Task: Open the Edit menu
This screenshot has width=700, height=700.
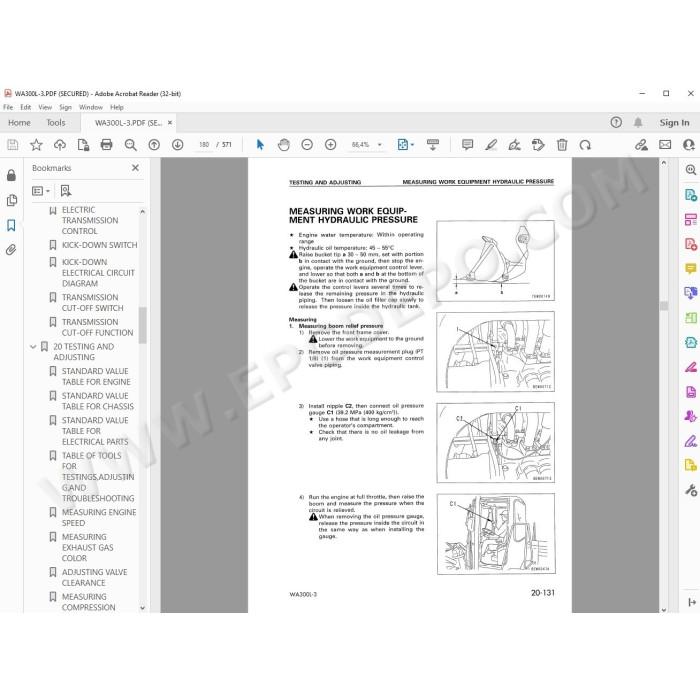Action: click(25, 107)
